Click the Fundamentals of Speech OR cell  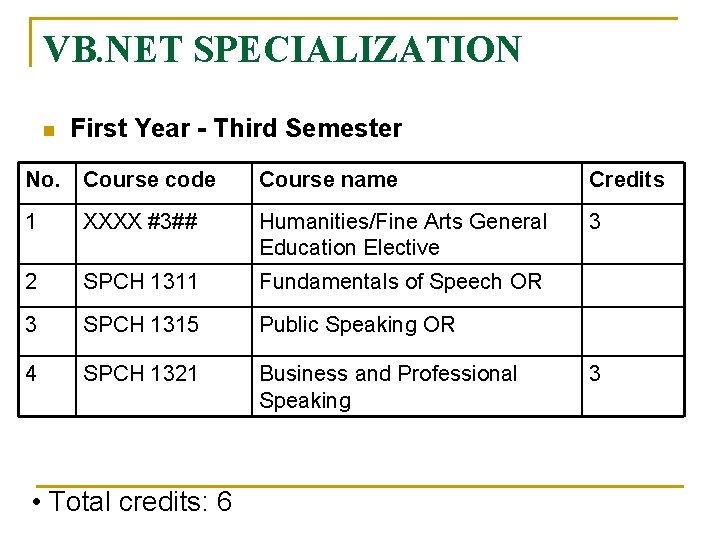tap(400, 282)
